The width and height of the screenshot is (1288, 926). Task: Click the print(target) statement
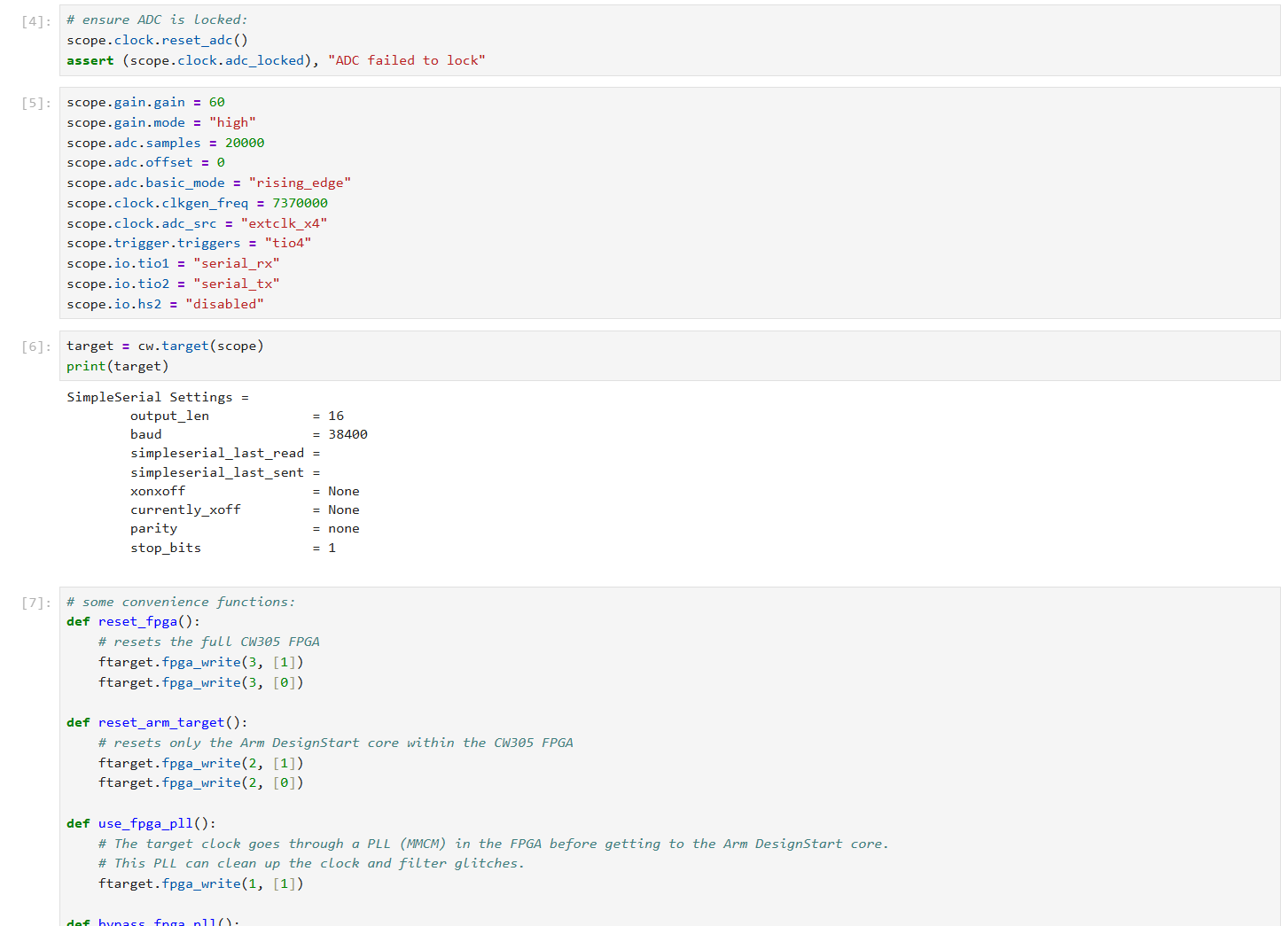coord(117,366)
